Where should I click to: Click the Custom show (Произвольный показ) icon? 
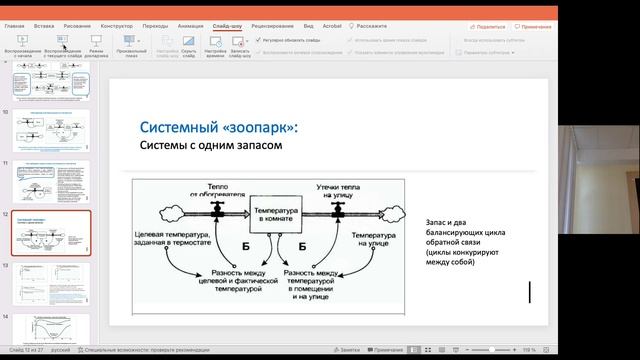pyautogui.click(x=129, y=40)
